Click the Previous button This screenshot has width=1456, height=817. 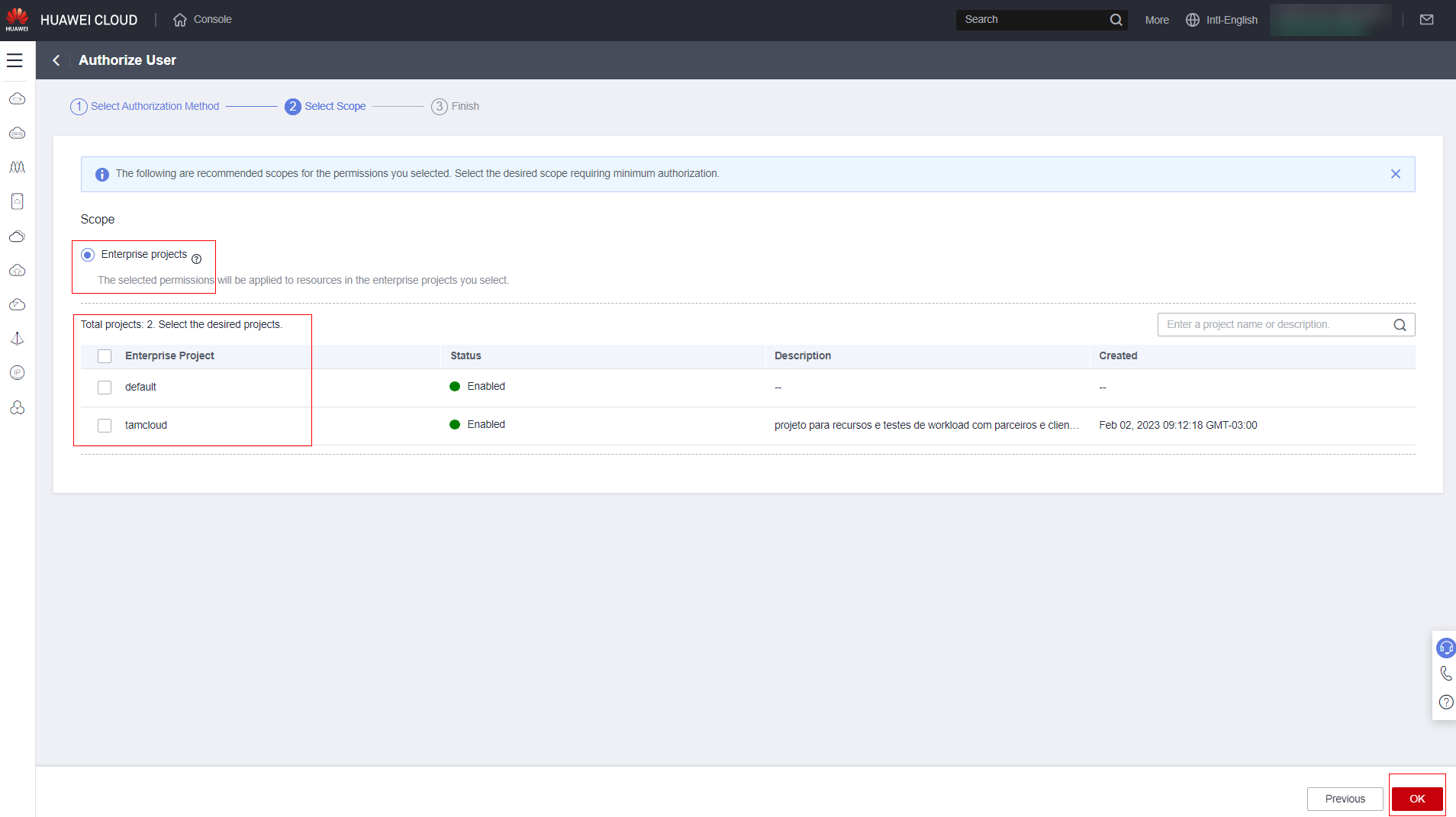(x=1345, y=799)
